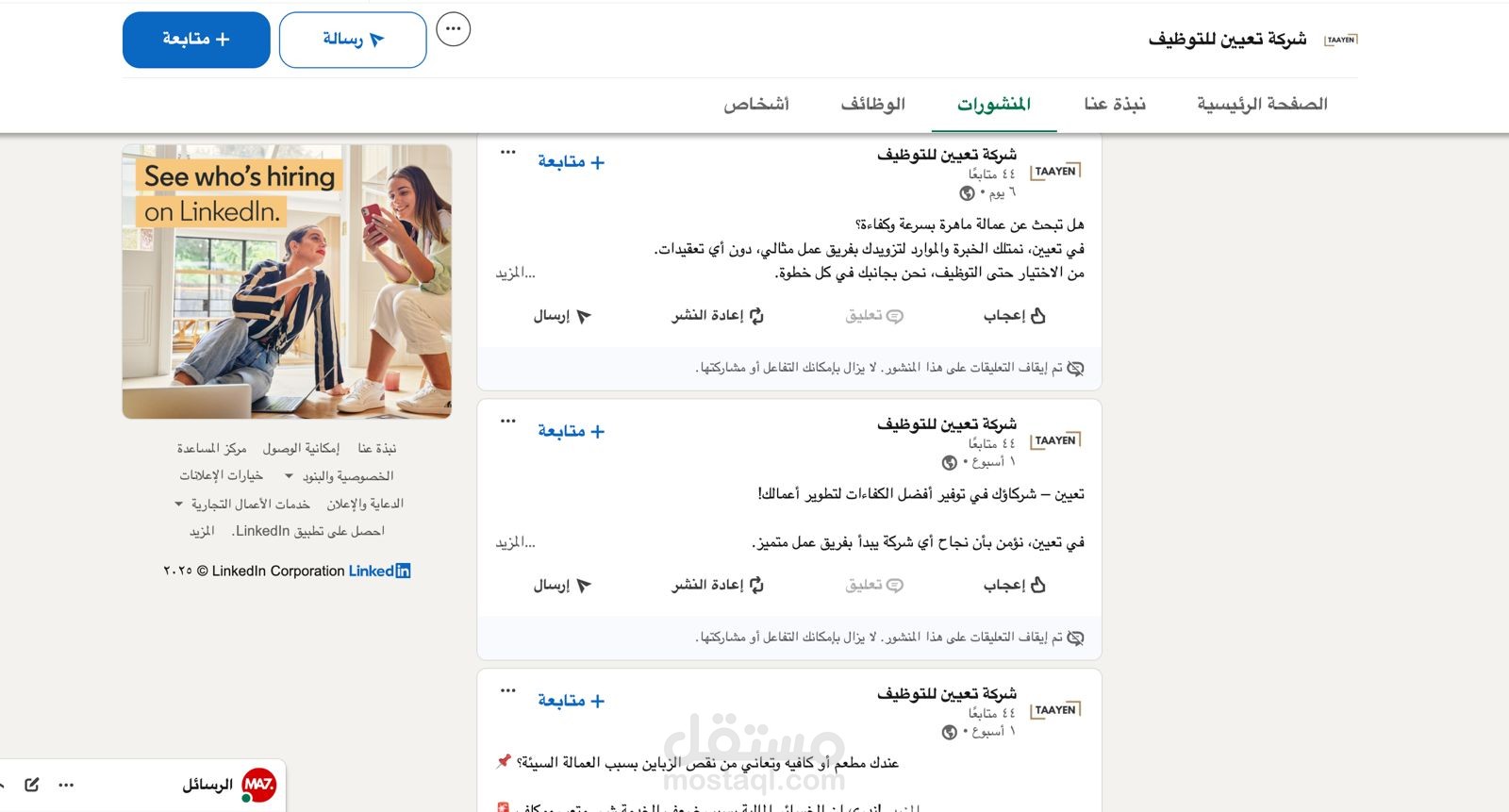
Task: Open company name link on the restaurant post
Action: tap(947, 694)
